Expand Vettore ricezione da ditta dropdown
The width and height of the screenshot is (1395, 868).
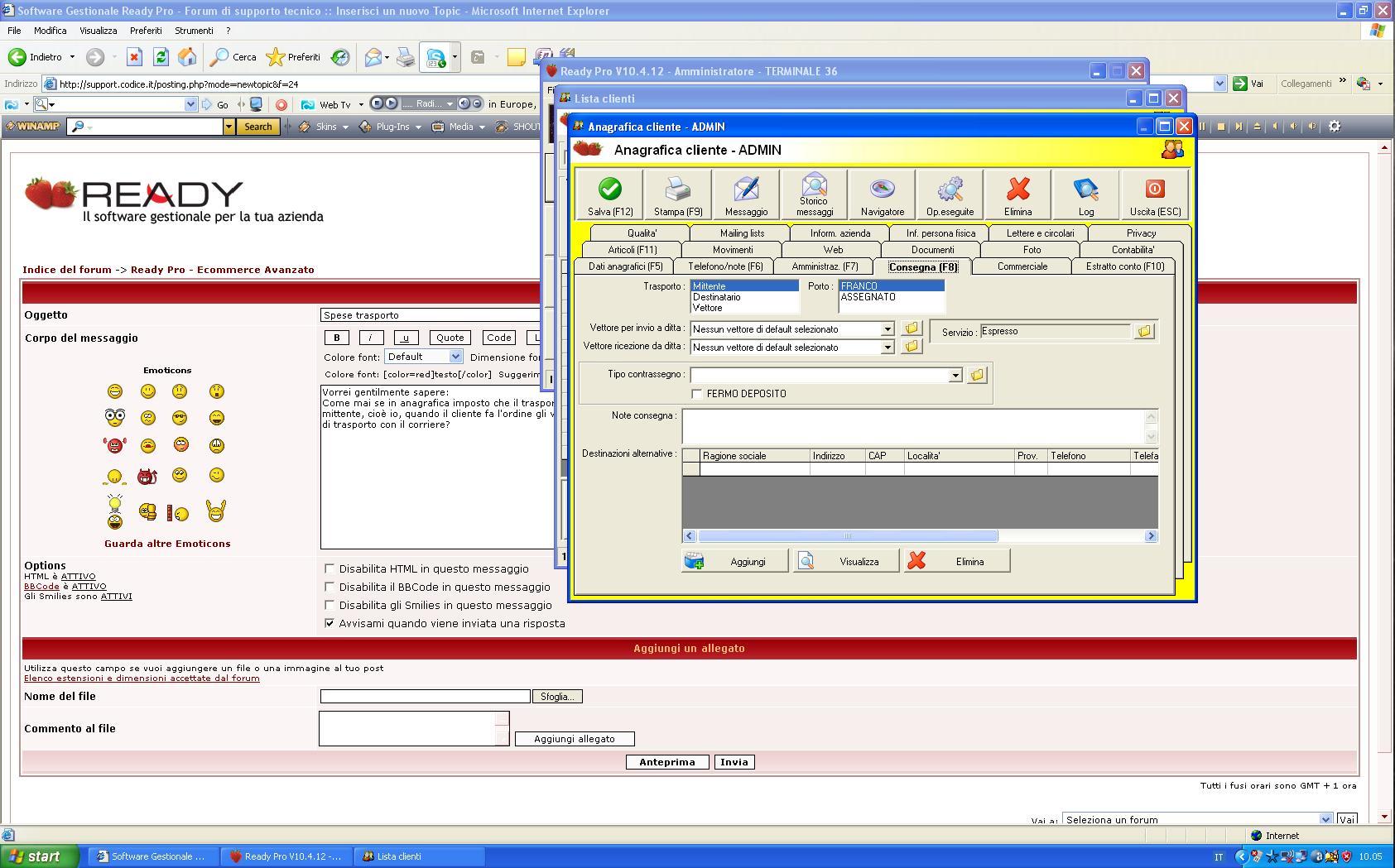click(x=887, y=348)
